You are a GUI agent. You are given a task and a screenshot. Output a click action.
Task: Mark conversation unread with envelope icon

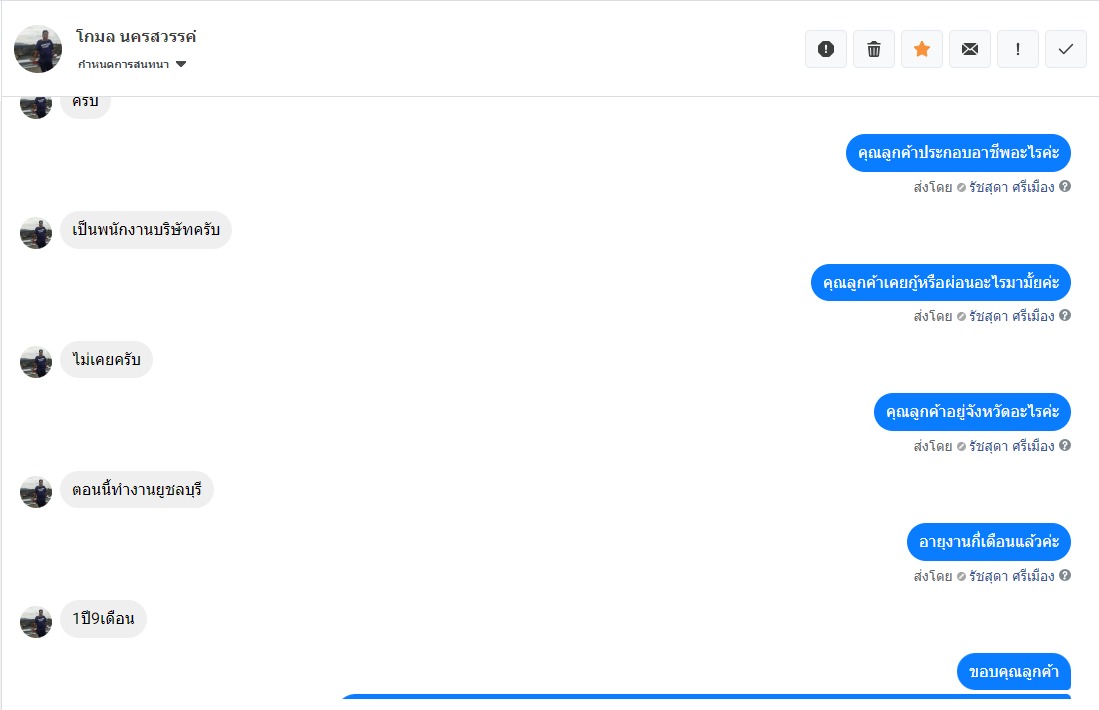pos(970,49)
